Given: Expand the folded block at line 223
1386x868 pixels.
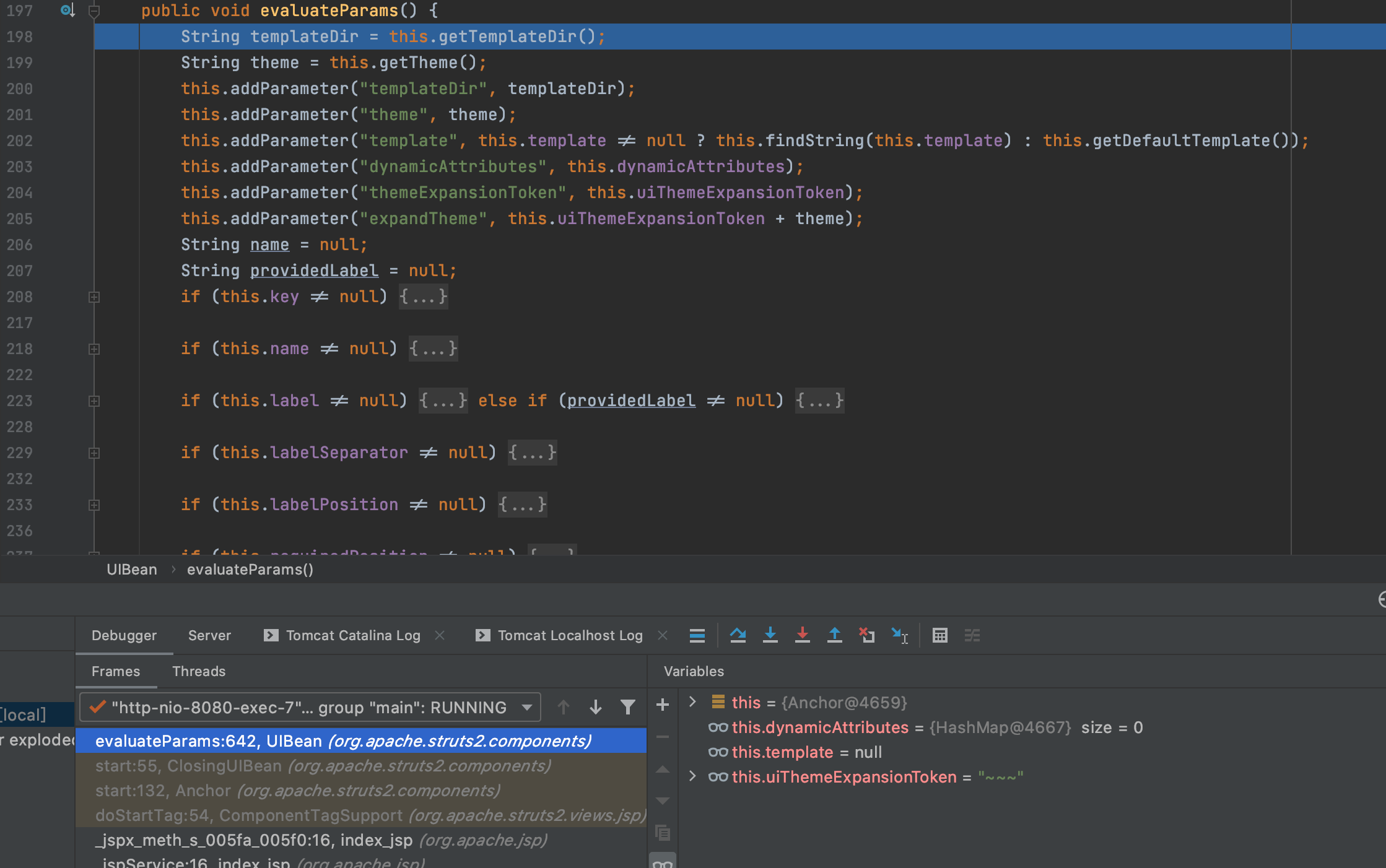Looking at the screenshot, I should click(94, 401).
